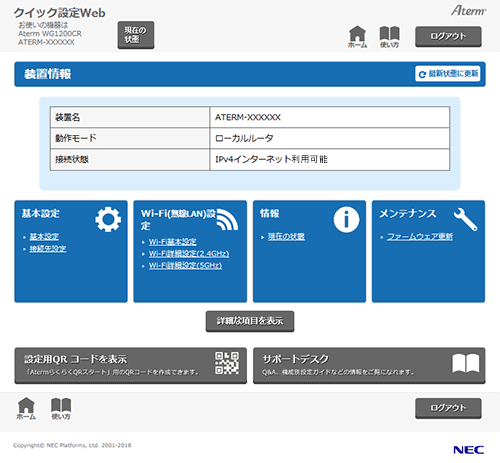Click the open book icon on サポートデスク
Screen dimensions: 500x463
click(x=466, y=363)
